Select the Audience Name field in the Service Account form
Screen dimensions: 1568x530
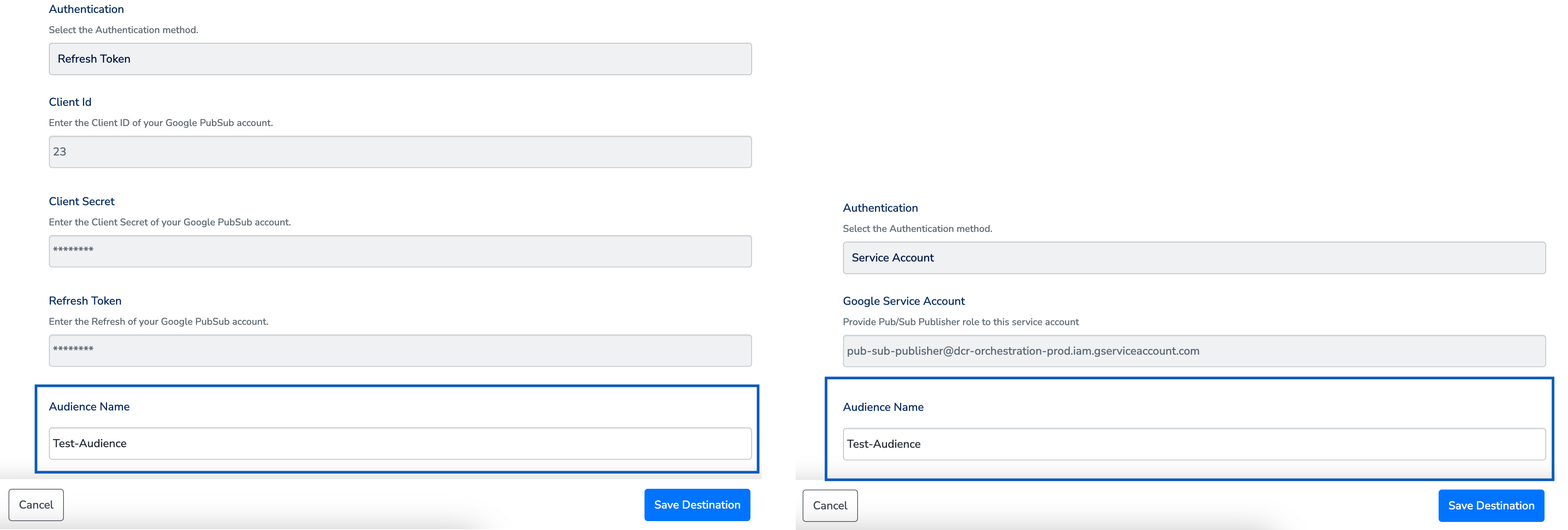[1193, 444]
